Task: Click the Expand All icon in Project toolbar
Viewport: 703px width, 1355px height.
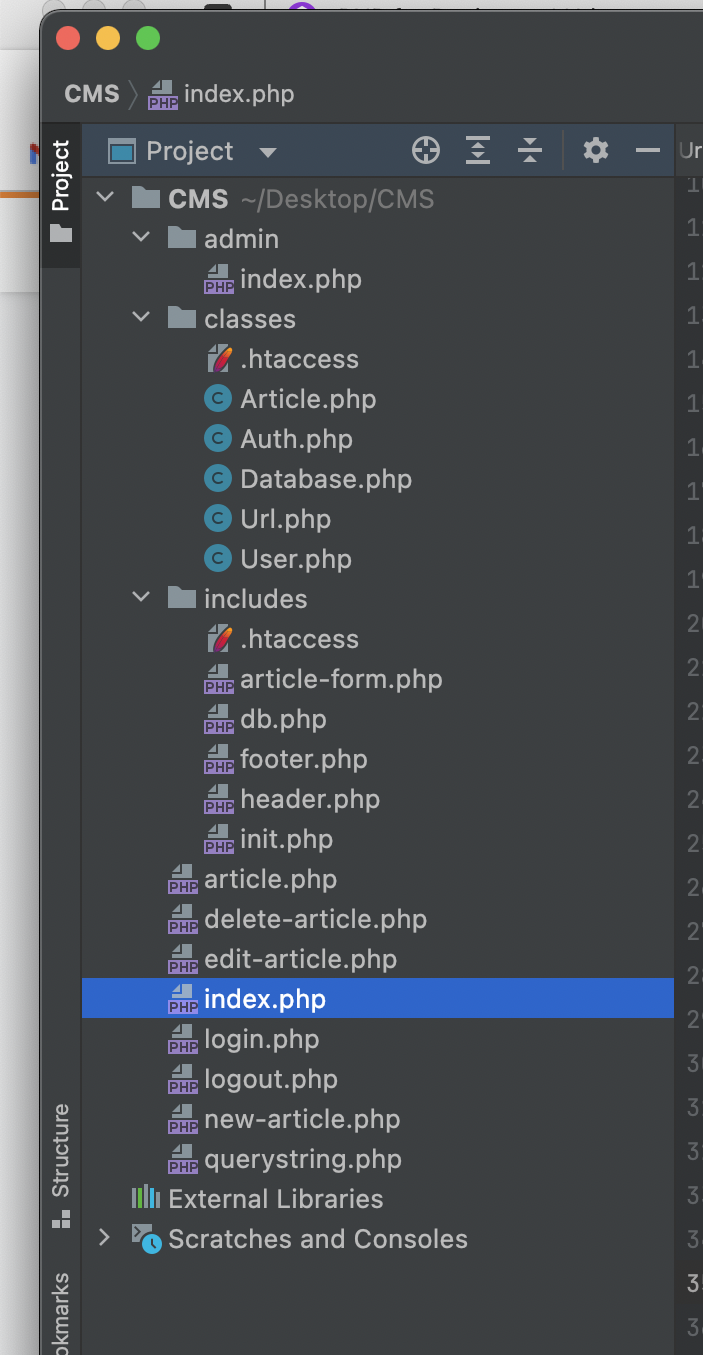Action: tap(479, 151)
